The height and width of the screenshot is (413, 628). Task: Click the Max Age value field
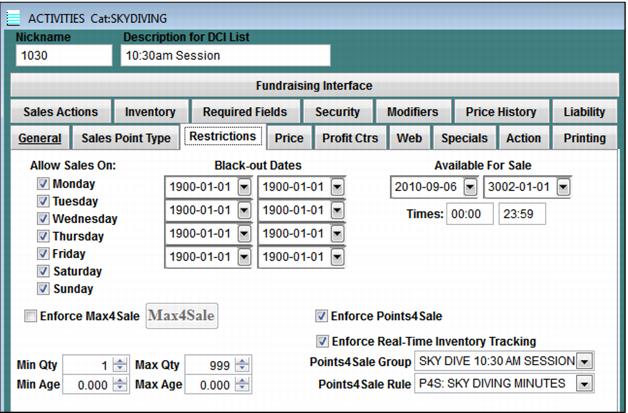pyautogui.click(x=210, y=385)
